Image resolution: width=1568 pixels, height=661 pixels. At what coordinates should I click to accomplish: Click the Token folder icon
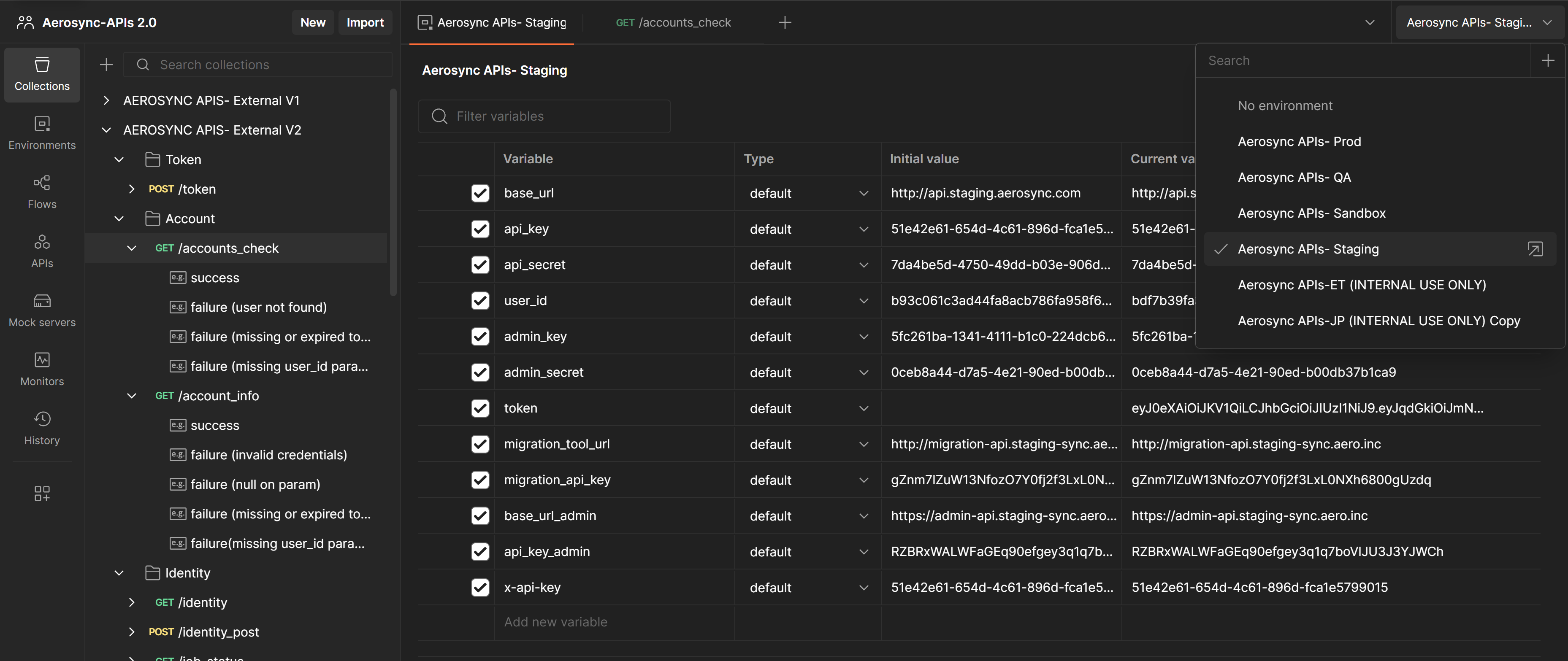pyautogui.click(x=152, y=159)
